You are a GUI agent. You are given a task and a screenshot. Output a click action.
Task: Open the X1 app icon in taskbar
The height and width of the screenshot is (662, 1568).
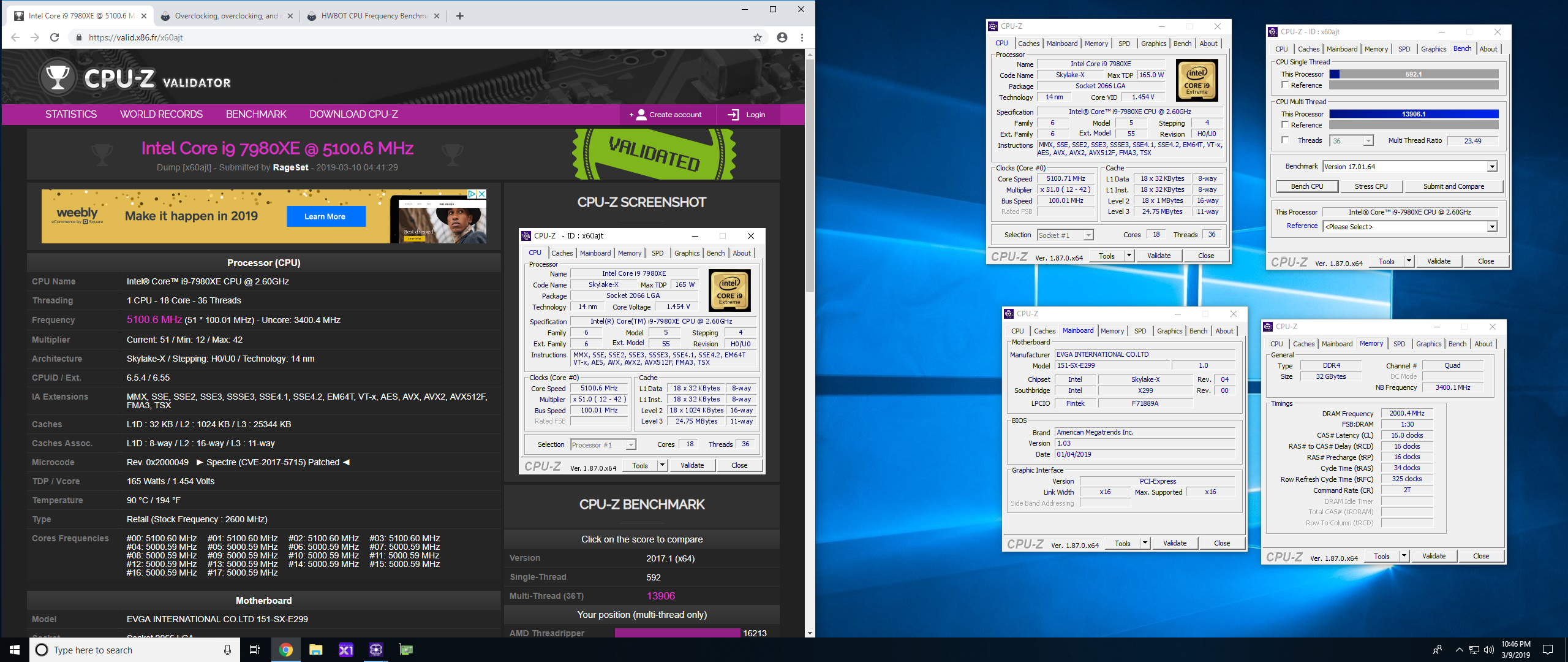(345, 650)
